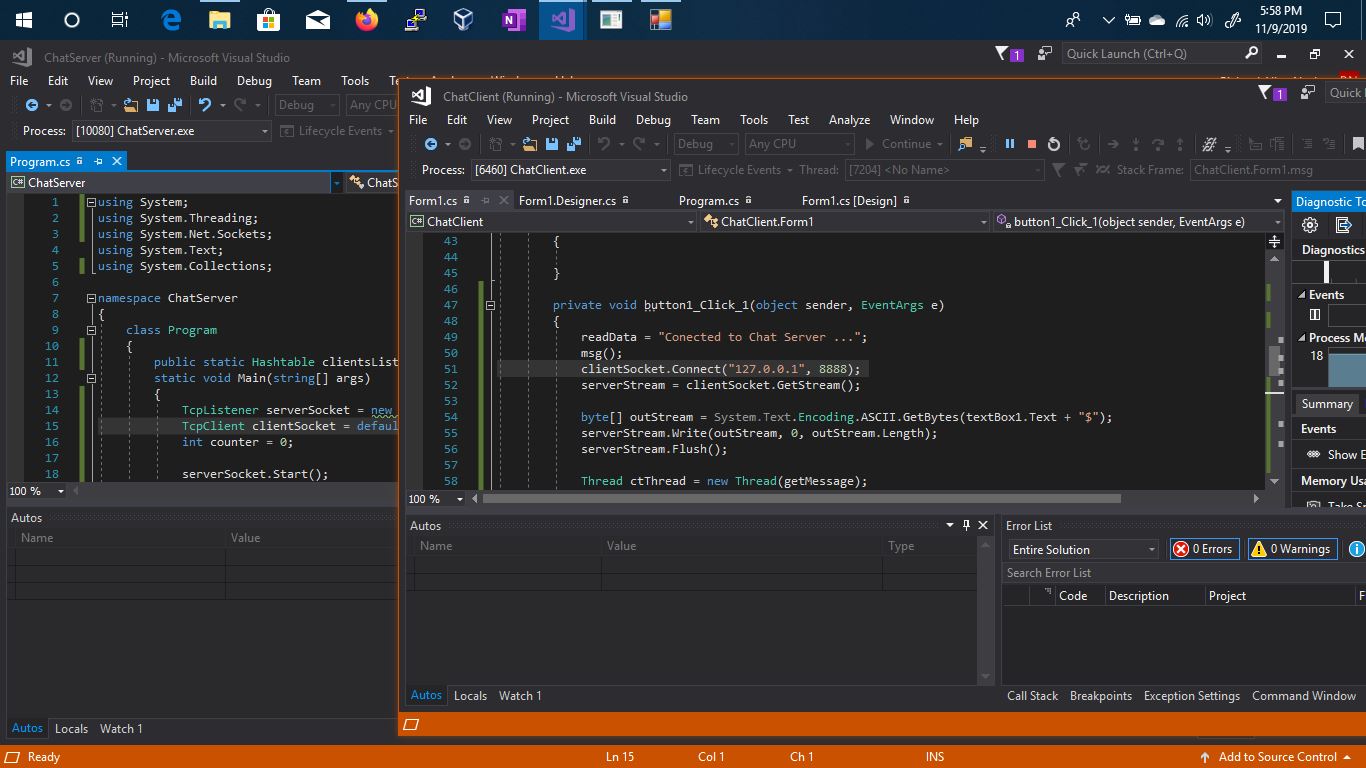
Task: Open the Breakpoints window tab
Action: (1100, 696)
